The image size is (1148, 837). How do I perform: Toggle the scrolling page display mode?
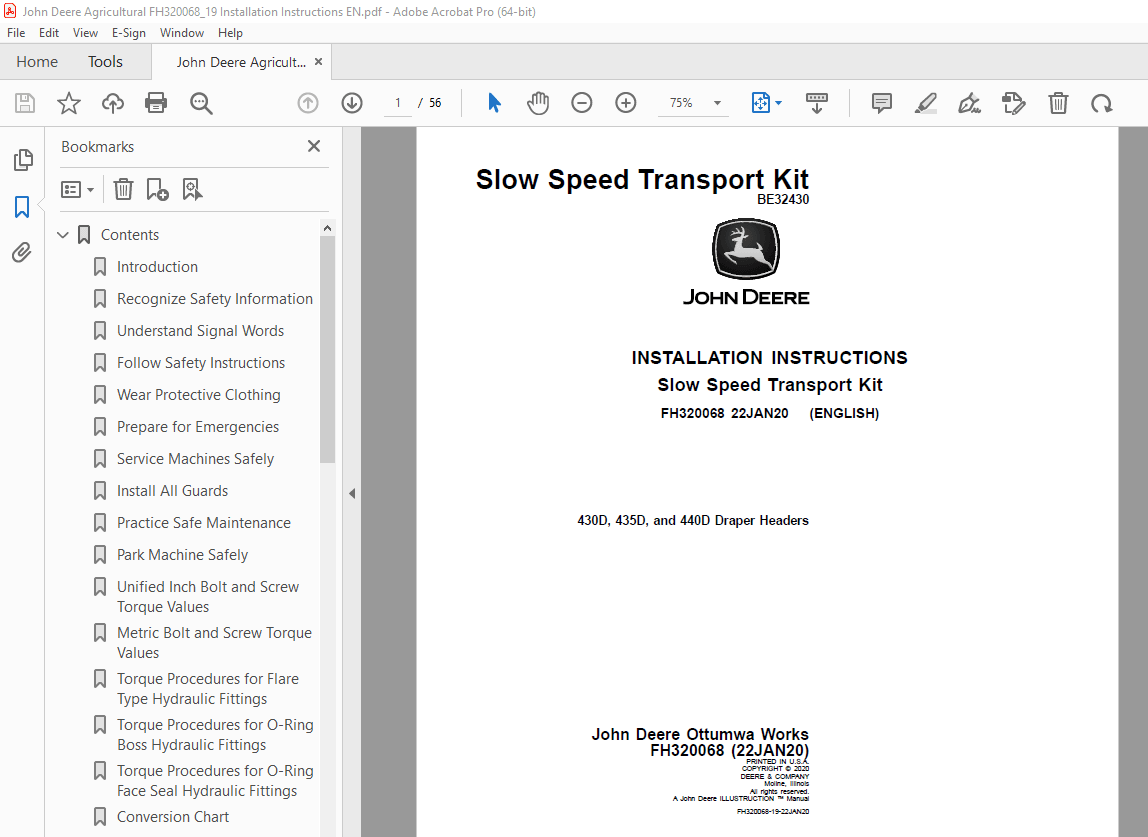[x=817, y=102]
